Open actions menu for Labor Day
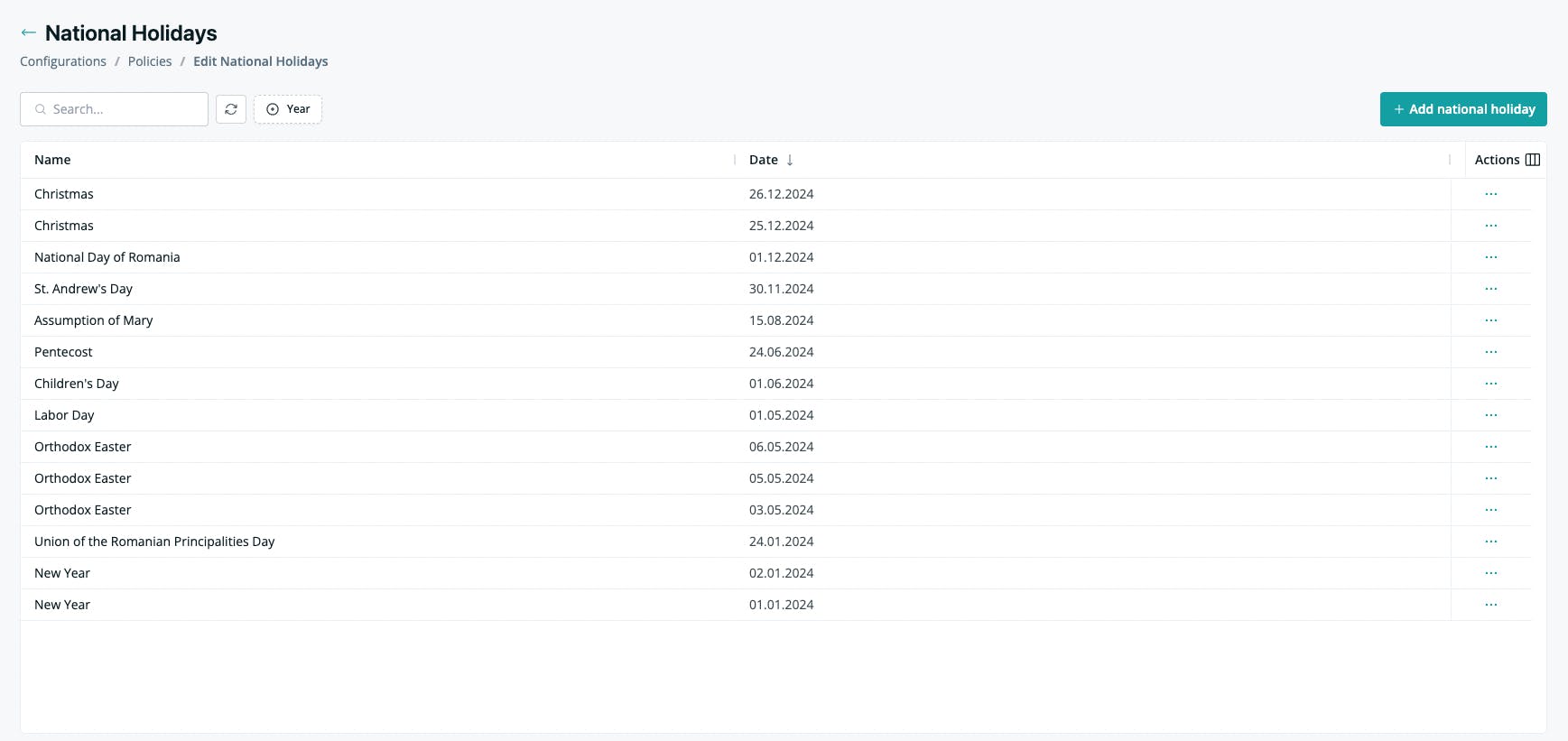 click(1491, 415)
